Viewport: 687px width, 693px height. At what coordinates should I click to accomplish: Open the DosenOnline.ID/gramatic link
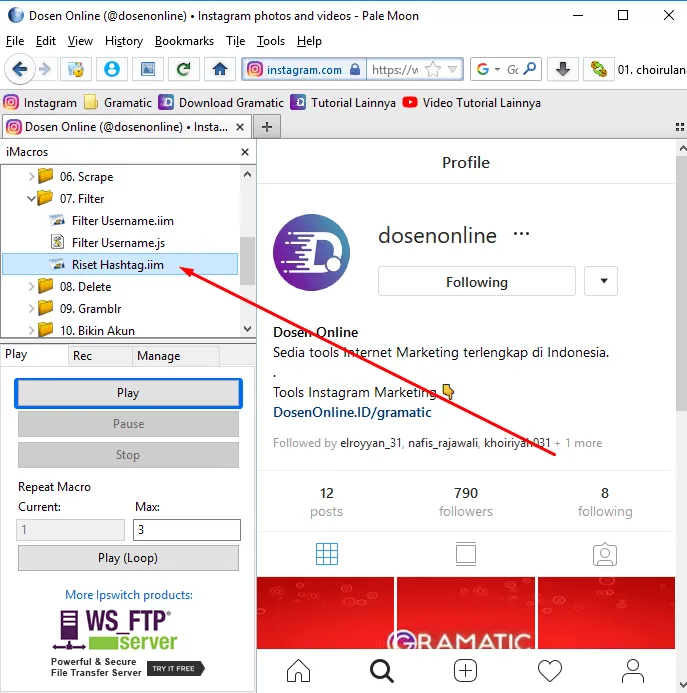[x=352, y=412]
